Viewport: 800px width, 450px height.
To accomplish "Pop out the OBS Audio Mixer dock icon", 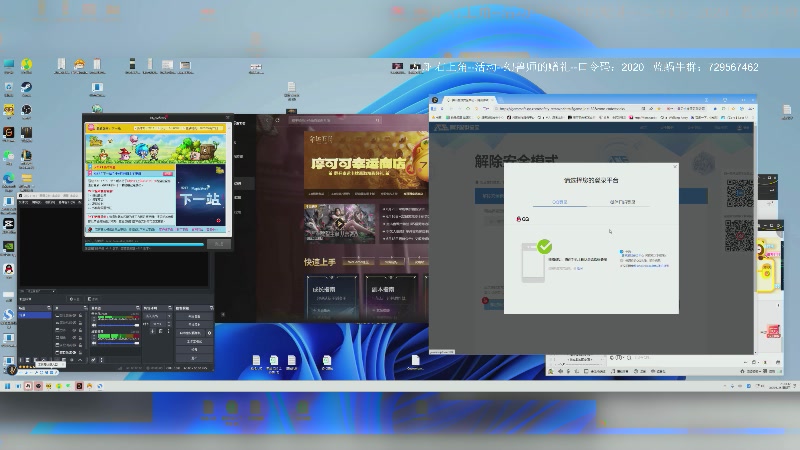I will pos(138,308).
